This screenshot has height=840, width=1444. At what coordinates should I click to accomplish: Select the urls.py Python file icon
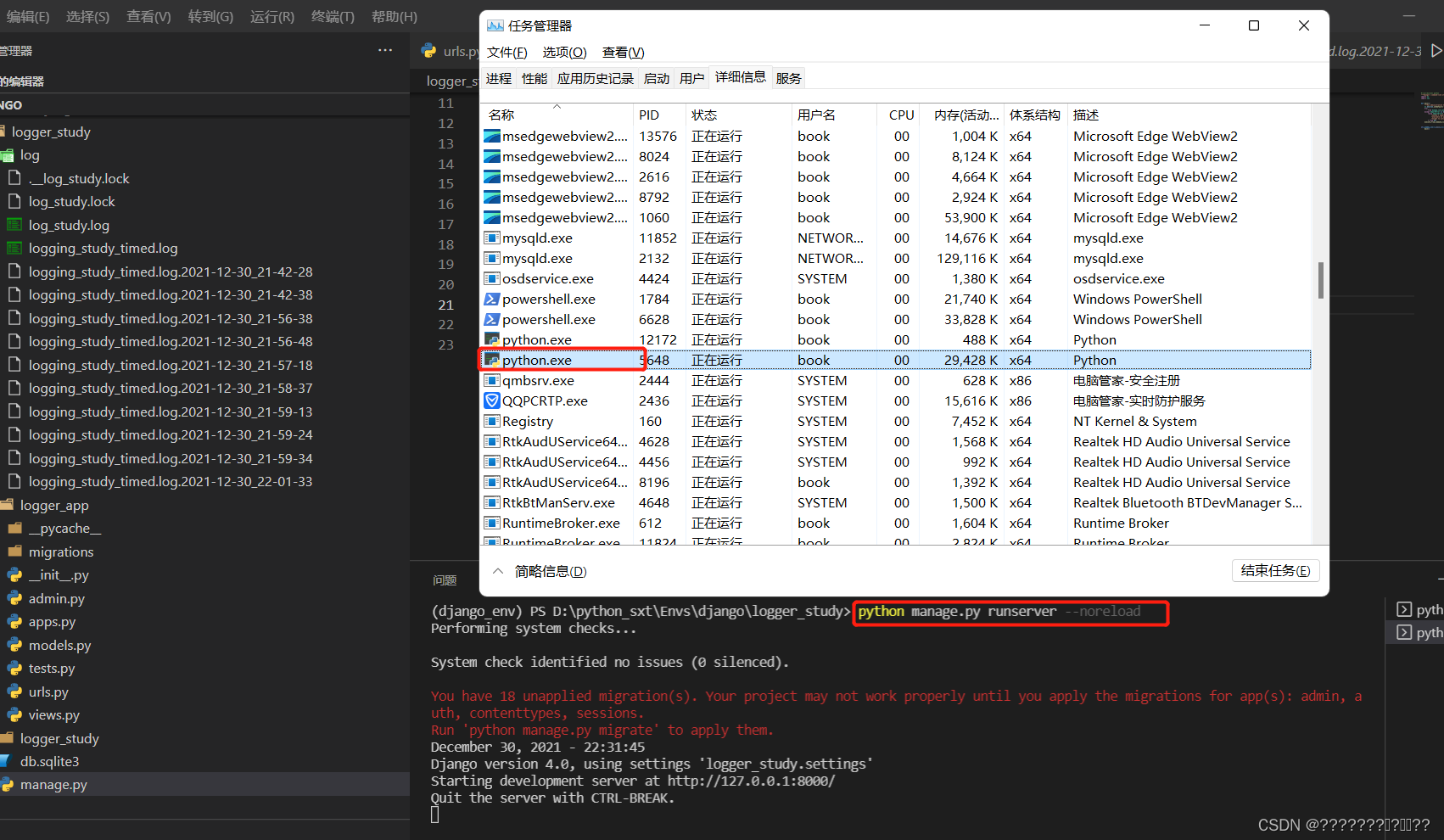14,692
